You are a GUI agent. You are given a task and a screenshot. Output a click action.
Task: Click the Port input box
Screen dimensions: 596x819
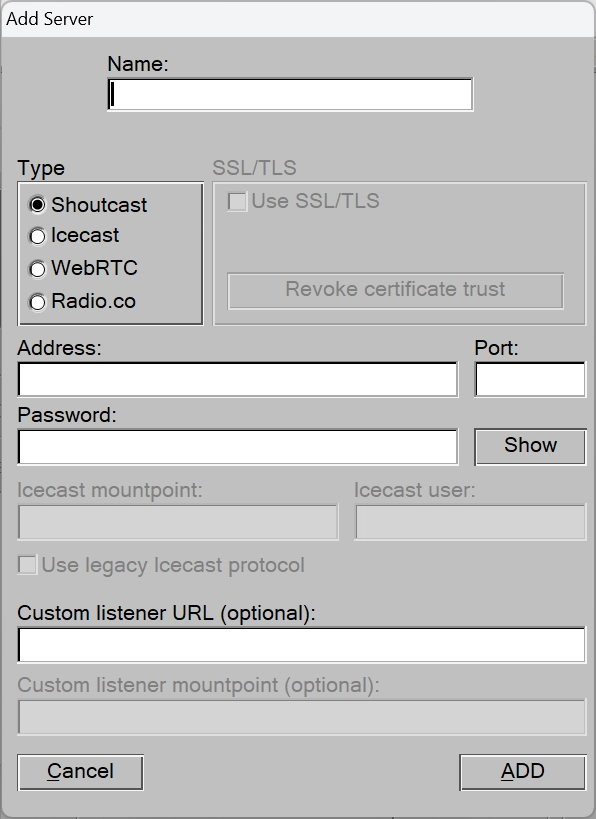pyautogui.click(x=530, y=379)
